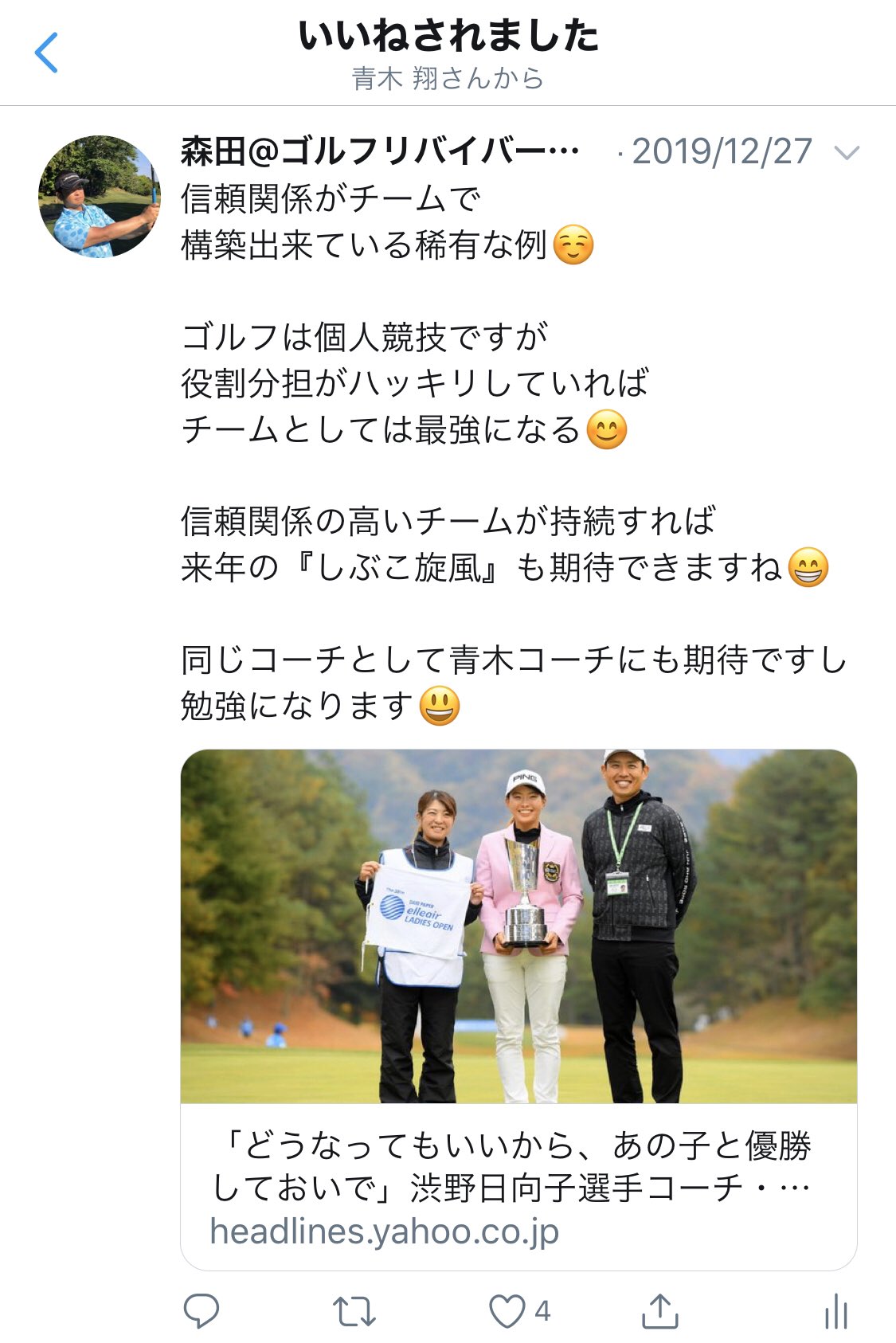Tap the like count number 4

(542, 1311)
